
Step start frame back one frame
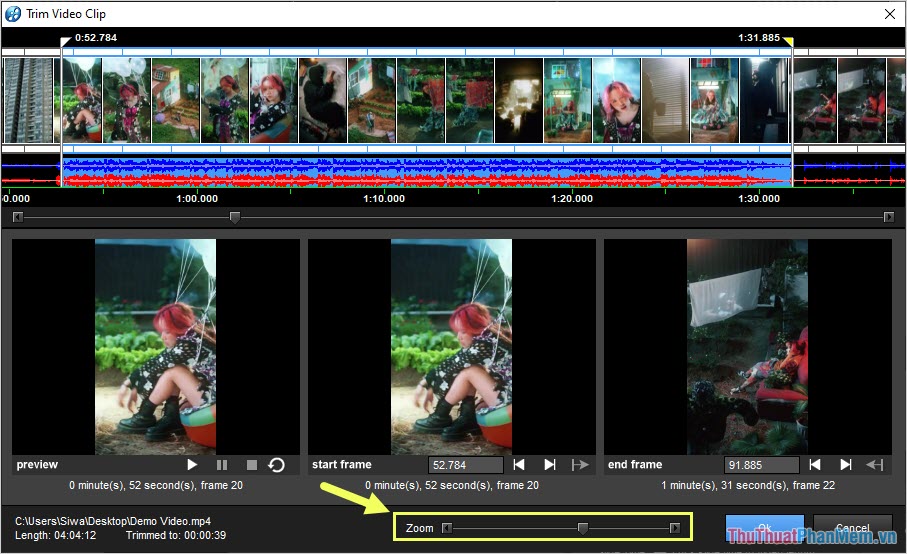pos(519,464)
